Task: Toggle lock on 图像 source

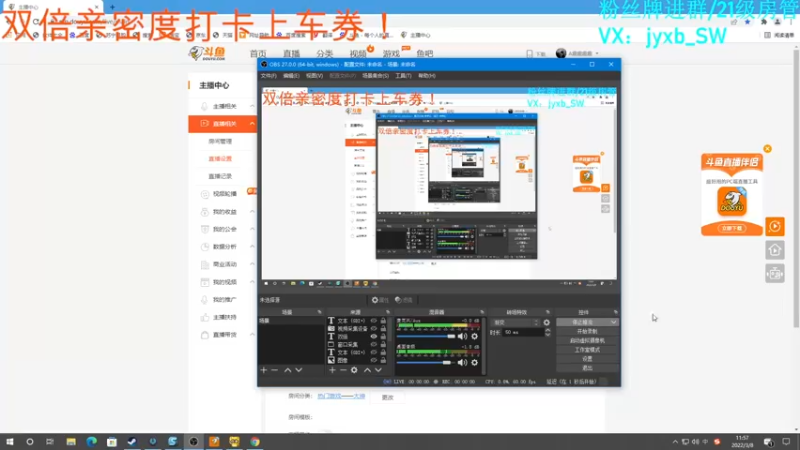Action: [383, 360]
